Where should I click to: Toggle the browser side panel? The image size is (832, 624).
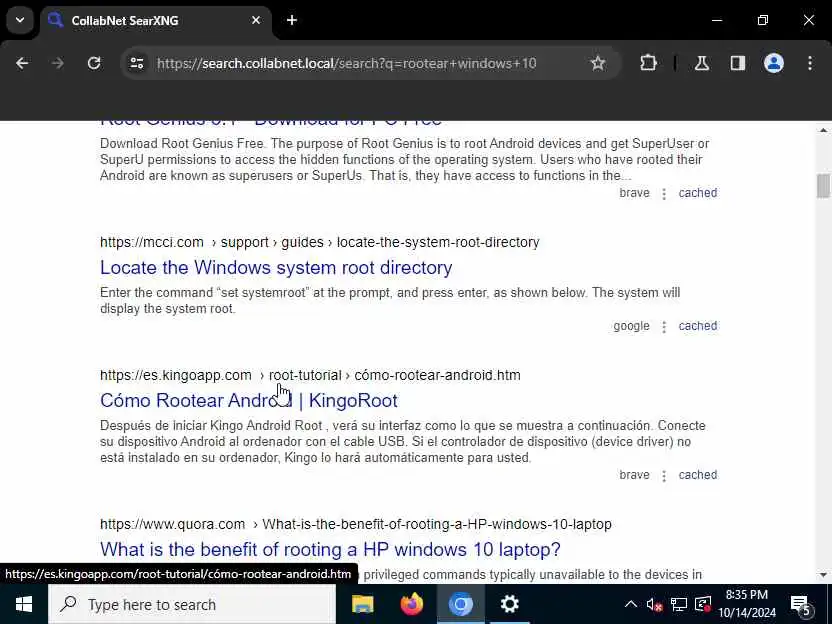click(x=738, y=63)
